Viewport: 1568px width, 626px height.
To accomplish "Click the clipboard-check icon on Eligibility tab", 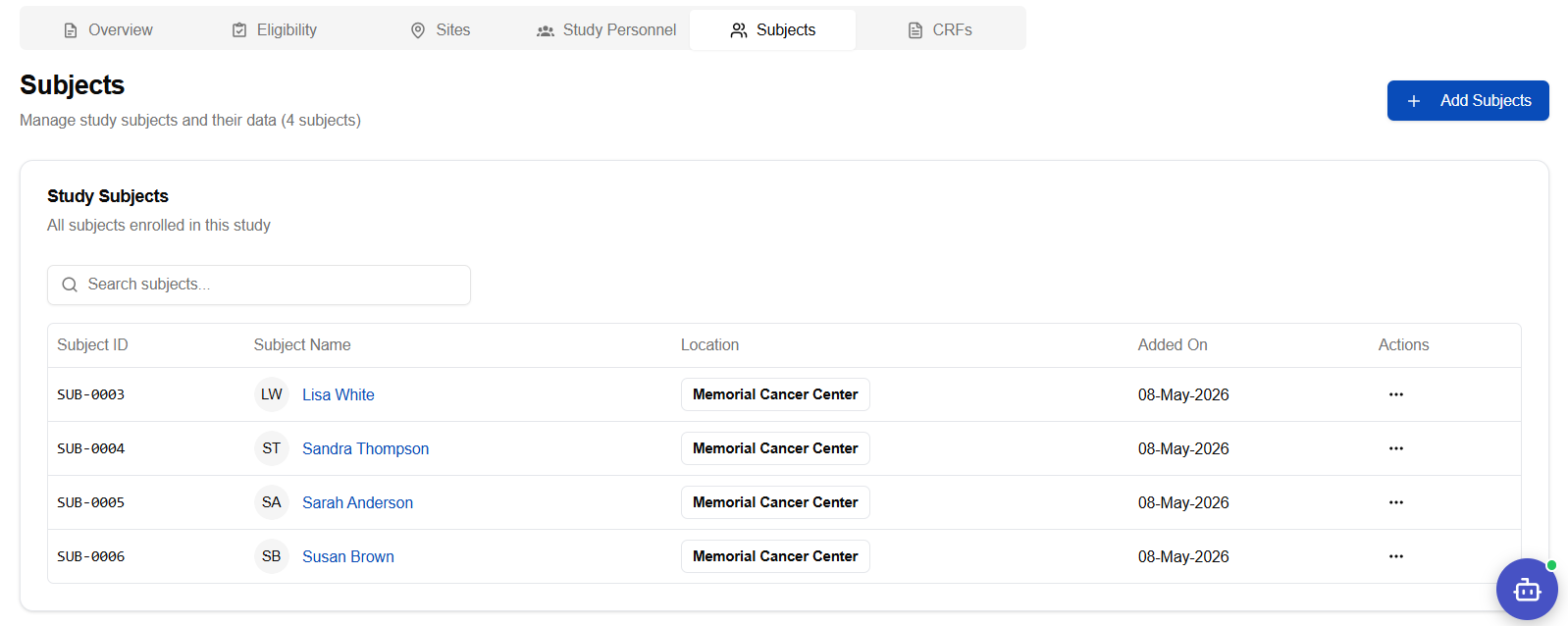I will pos(239,30).
